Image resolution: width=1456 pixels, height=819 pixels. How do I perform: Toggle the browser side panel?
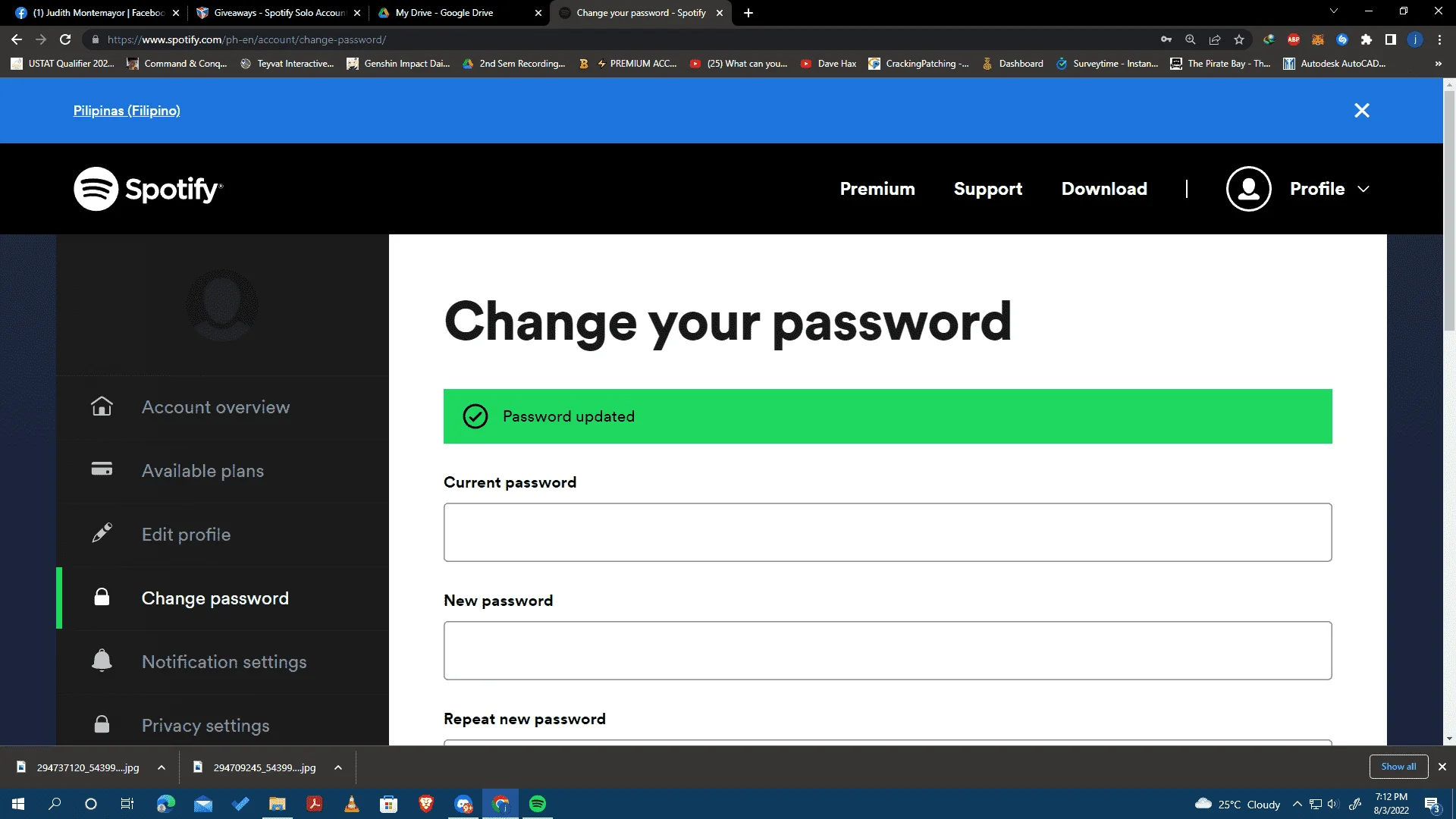coord(1391,39)
